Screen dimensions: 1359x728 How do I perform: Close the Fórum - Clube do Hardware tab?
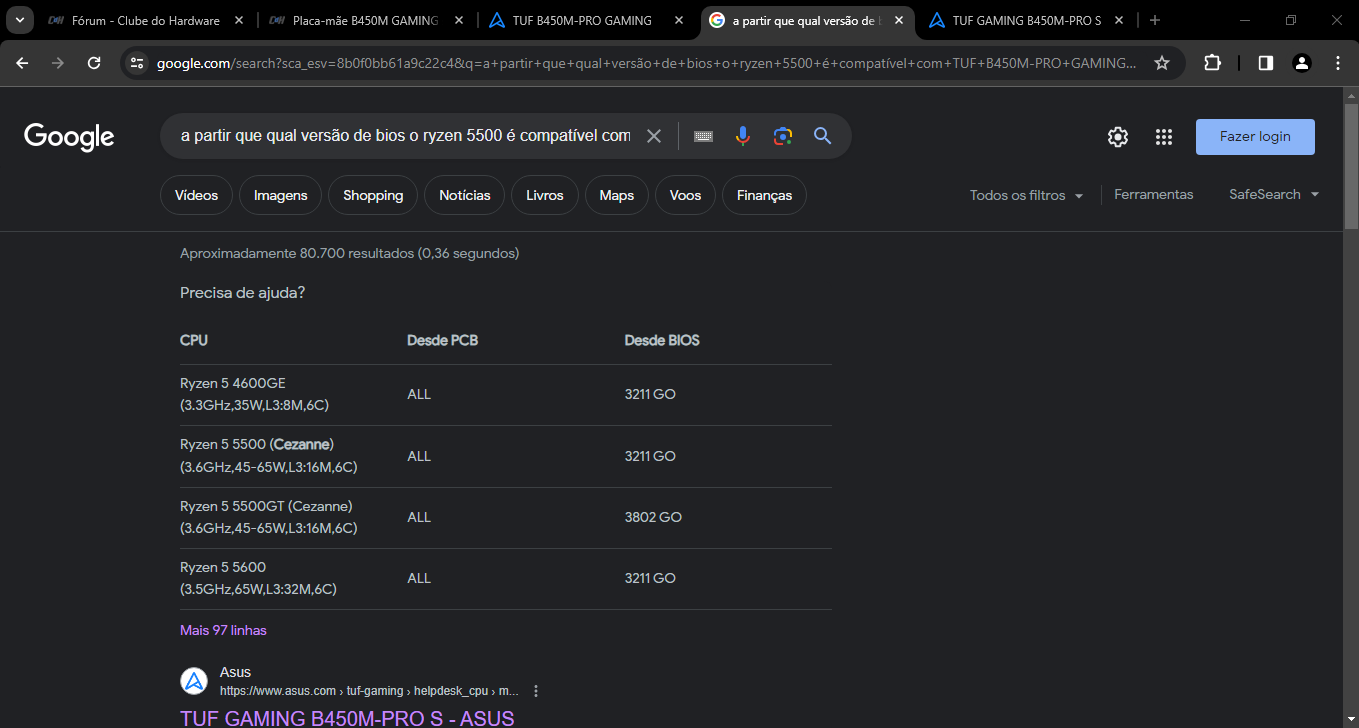238,20
